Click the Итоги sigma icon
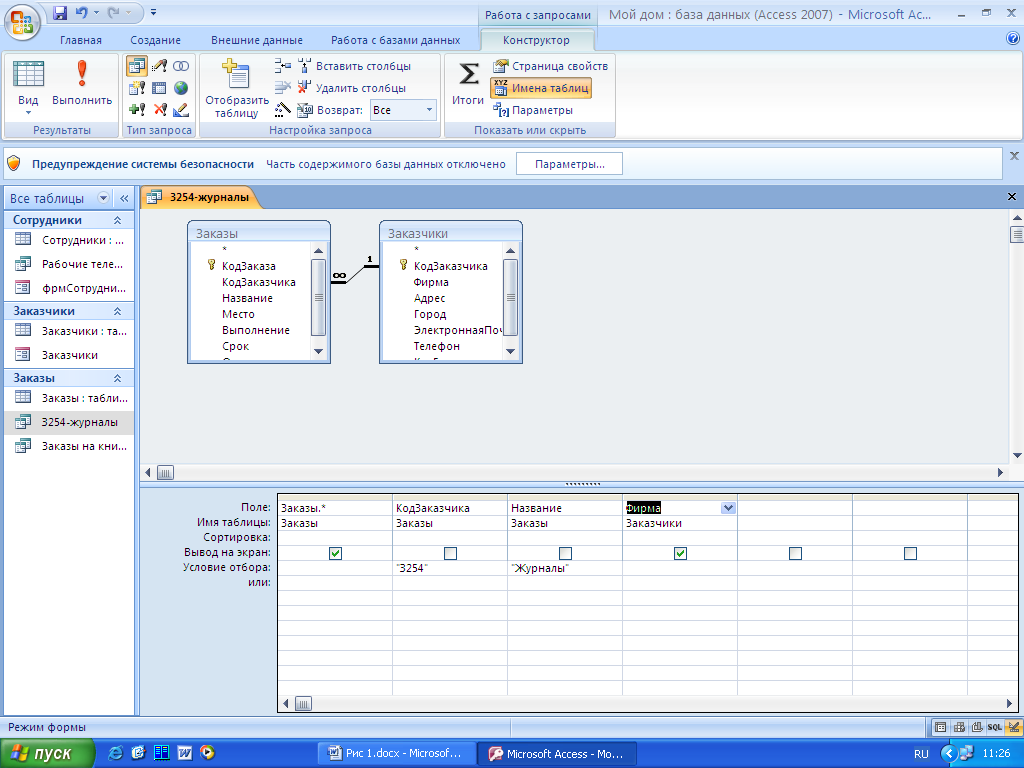 [x=468, y=84]
